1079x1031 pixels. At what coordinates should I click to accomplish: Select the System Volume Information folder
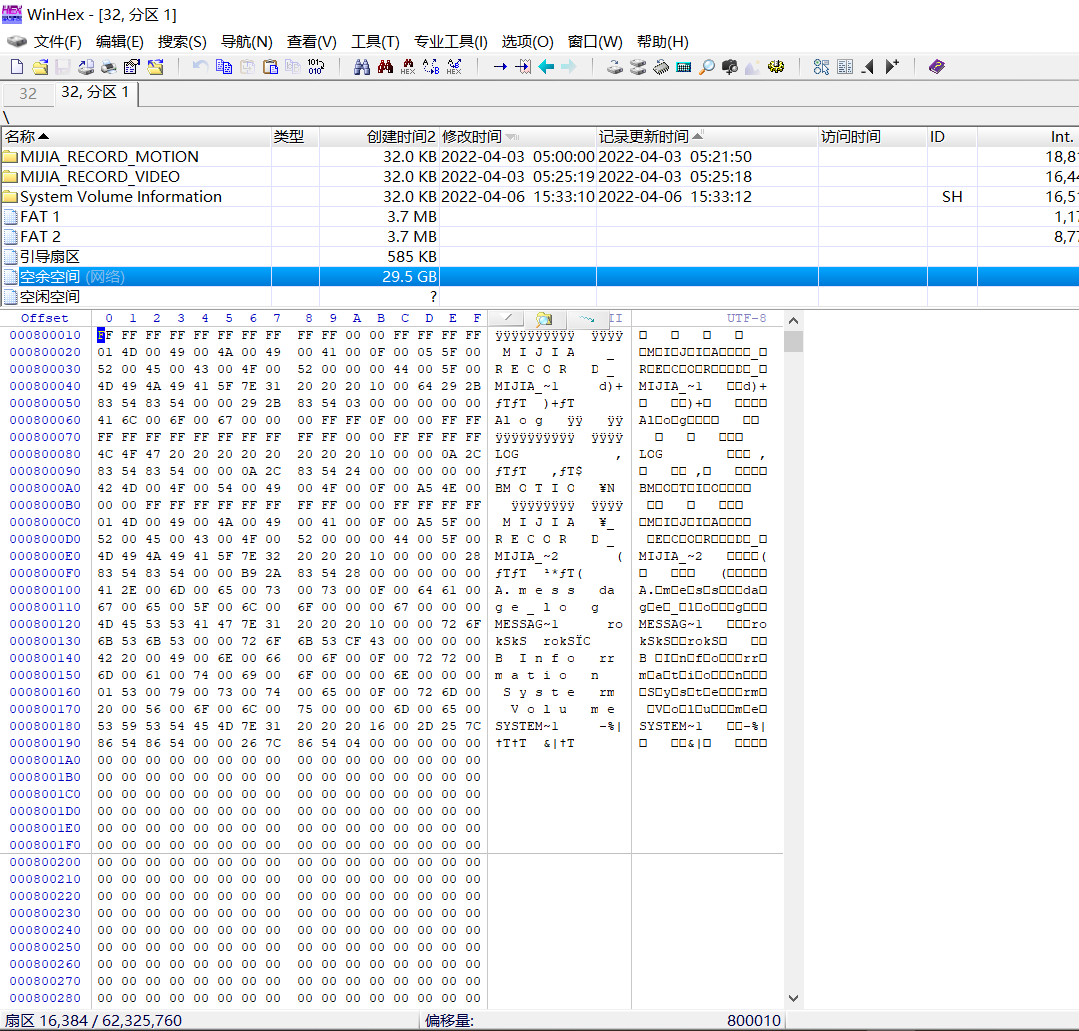click(121, 197)
